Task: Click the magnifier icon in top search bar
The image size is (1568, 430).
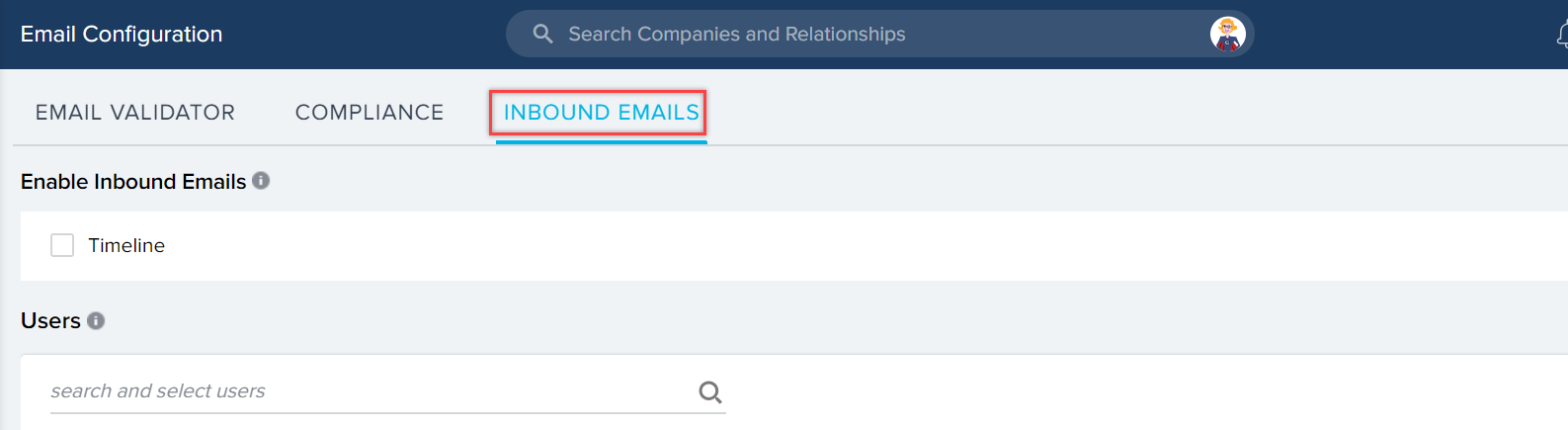Action: point(542,34)
